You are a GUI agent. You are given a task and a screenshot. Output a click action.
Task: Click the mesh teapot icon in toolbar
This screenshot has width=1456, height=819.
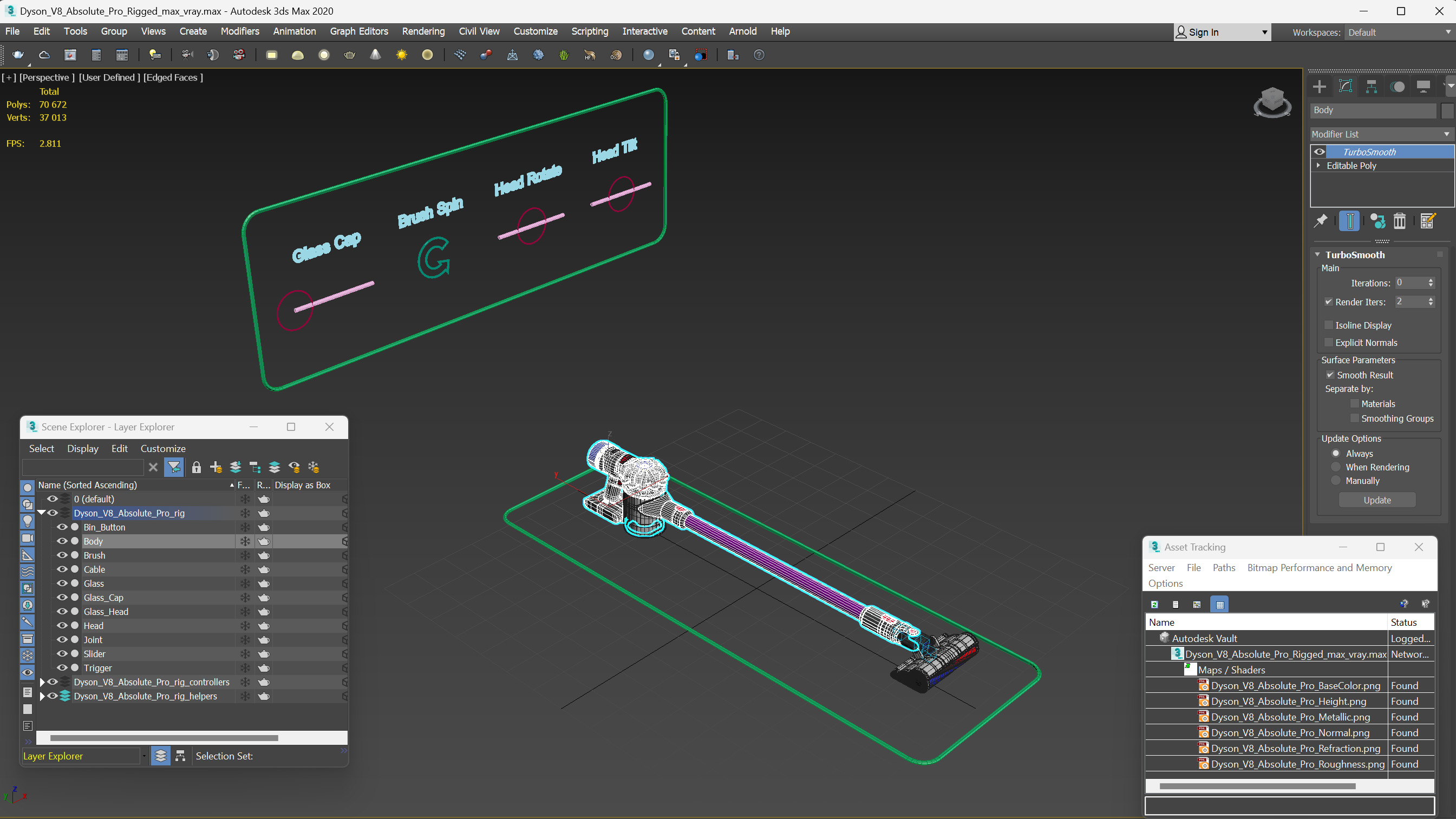tap(349, 55)
